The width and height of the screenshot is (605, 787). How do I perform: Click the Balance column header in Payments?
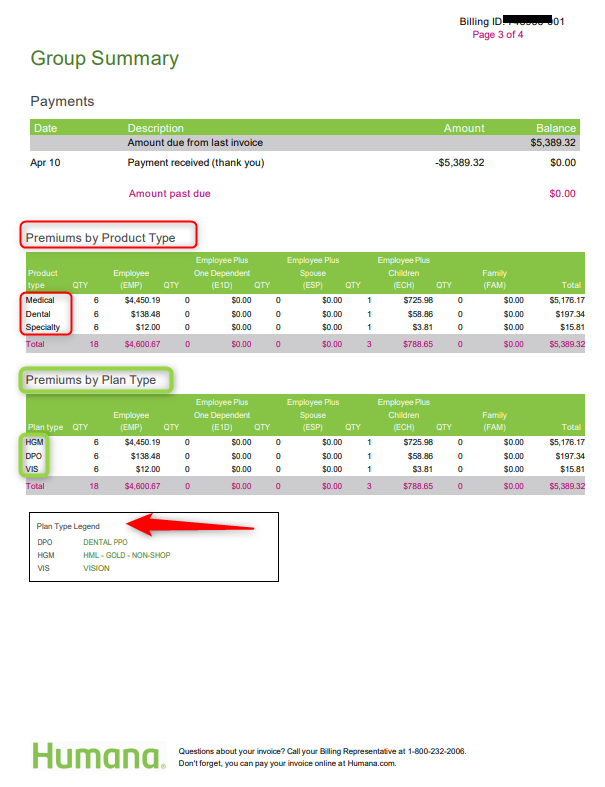point(555,128)
